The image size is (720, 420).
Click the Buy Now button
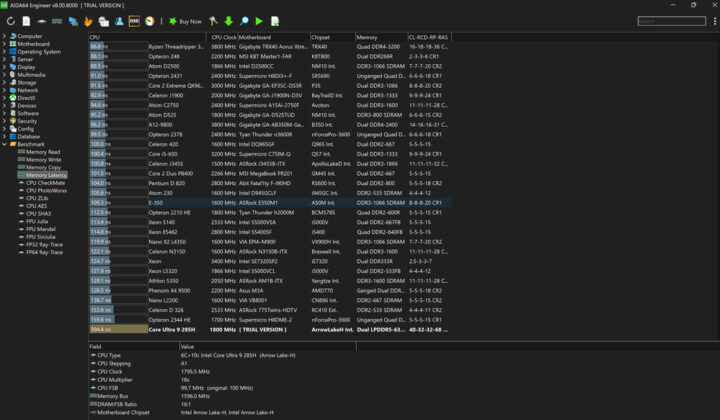click(x=186, y=21)
